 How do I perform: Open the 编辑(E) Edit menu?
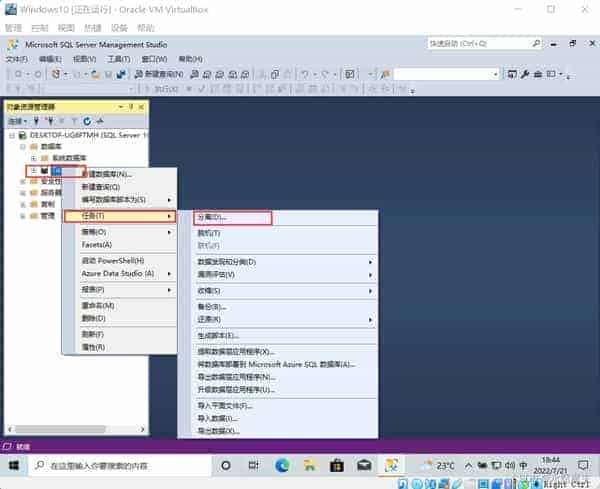[51, 59]
